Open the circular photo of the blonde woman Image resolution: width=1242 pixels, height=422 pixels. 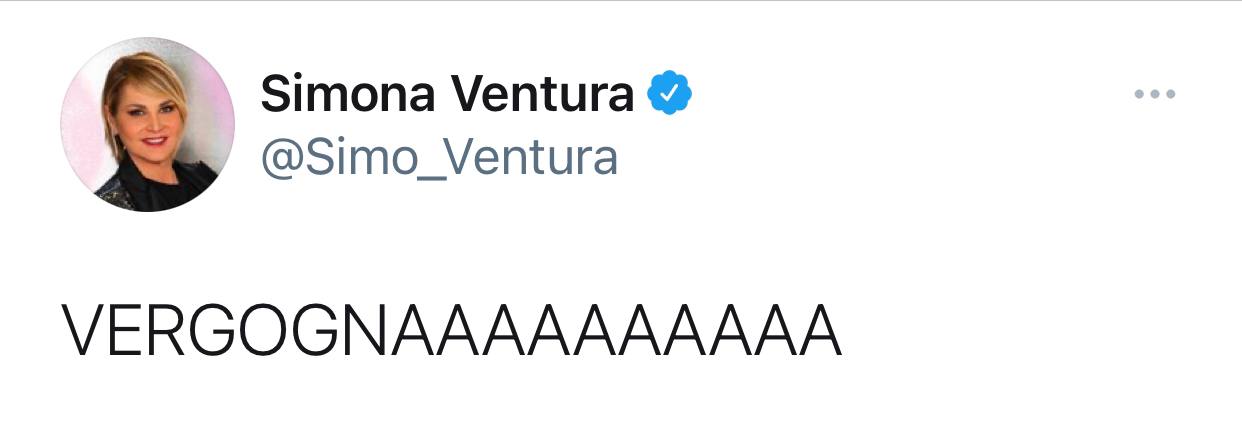coord(148,125)
